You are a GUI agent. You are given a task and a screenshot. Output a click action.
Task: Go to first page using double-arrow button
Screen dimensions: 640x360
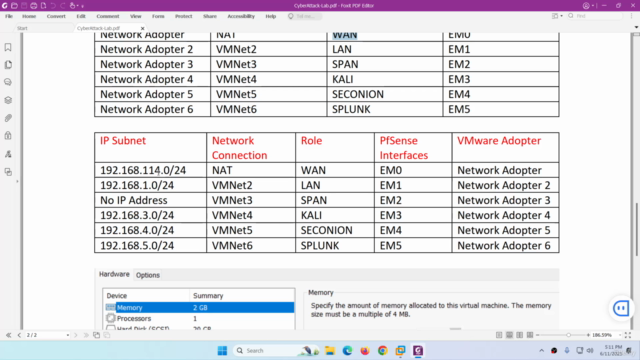coord(9,335)
